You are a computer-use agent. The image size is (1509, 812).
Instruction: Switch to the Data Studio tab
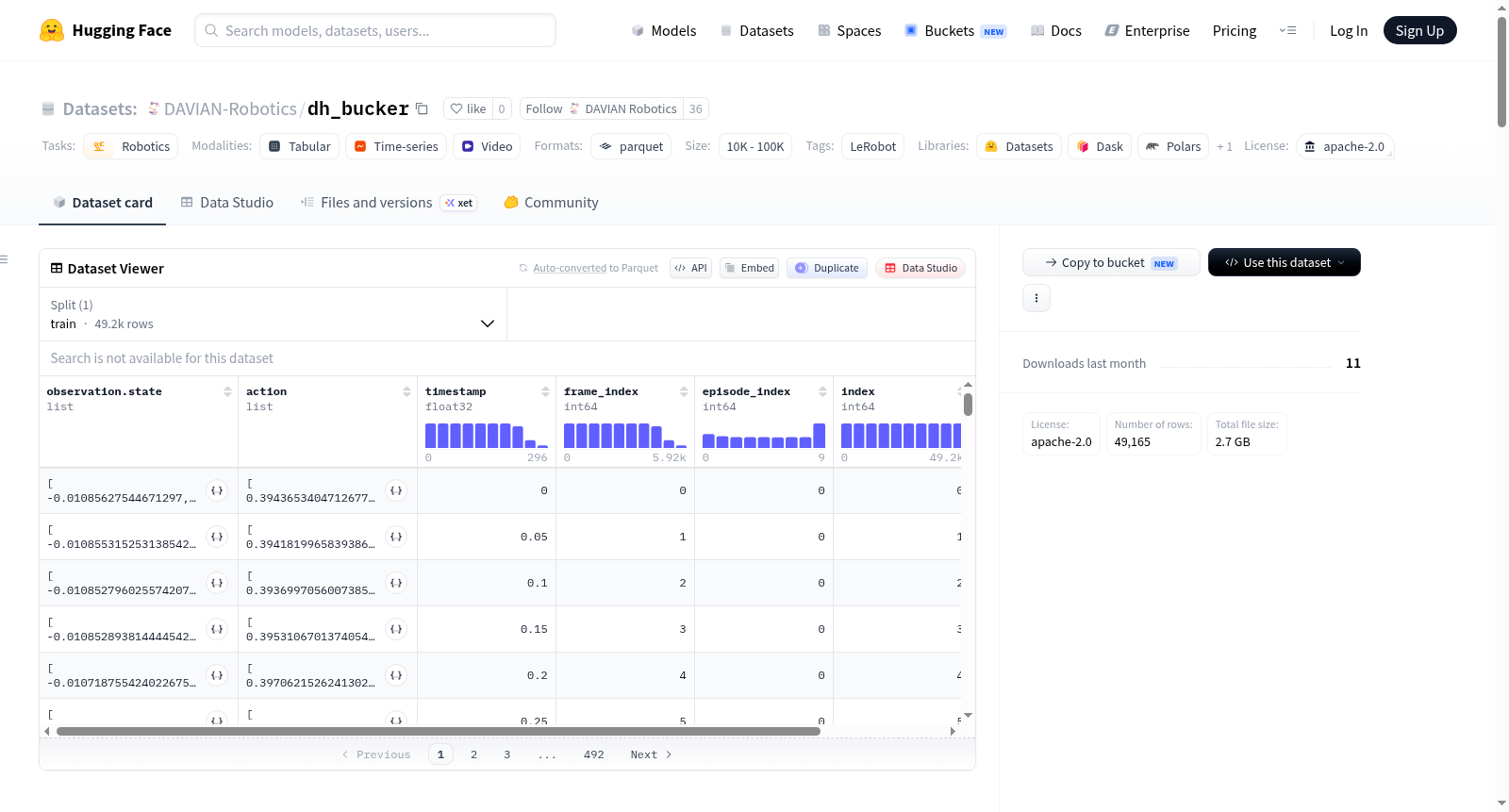227,203
